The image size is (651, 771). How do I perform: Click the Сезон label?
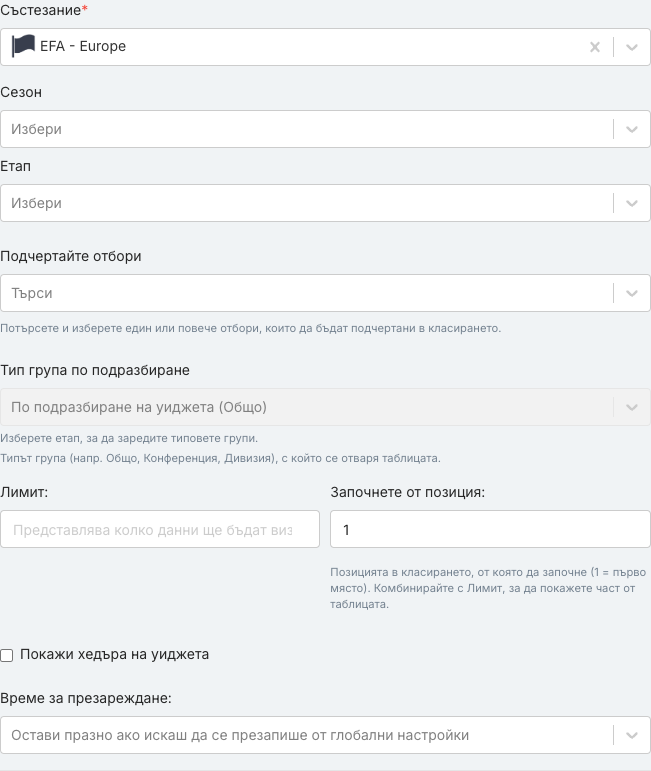click(x=21, y=92)
